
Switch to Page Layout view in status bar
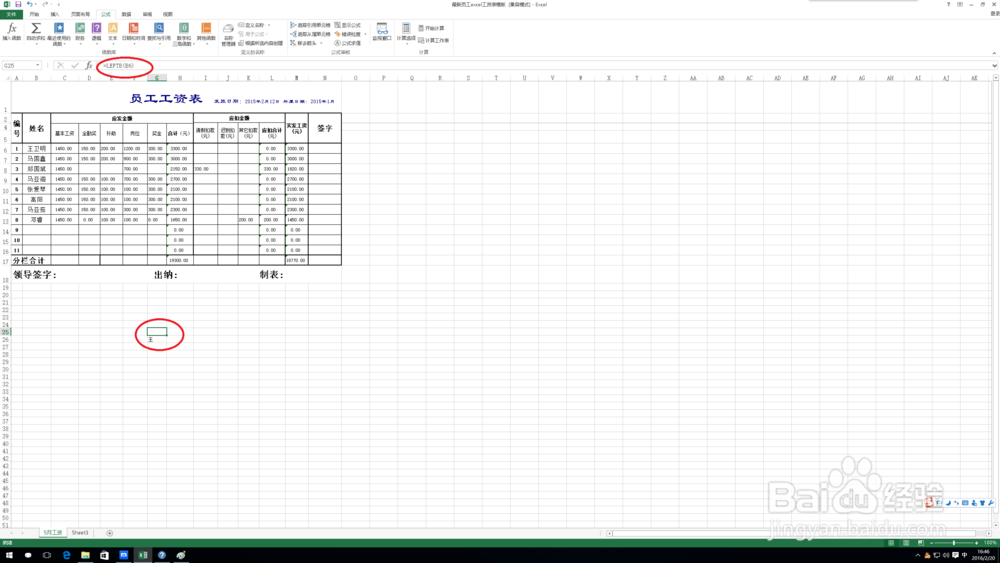tap(906, 543)
